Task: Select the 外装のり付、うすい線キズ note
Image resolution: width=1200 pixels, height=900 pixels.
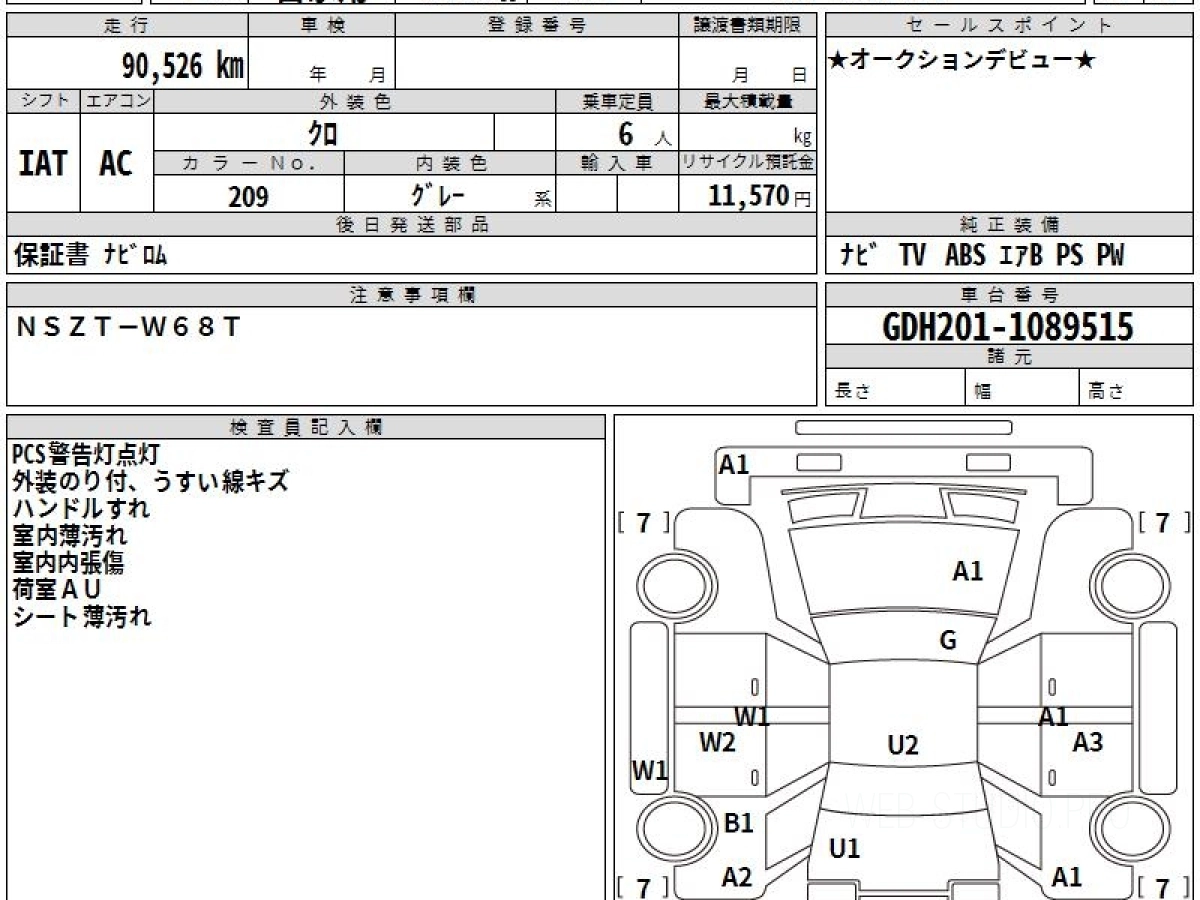Action: (151, 481)
